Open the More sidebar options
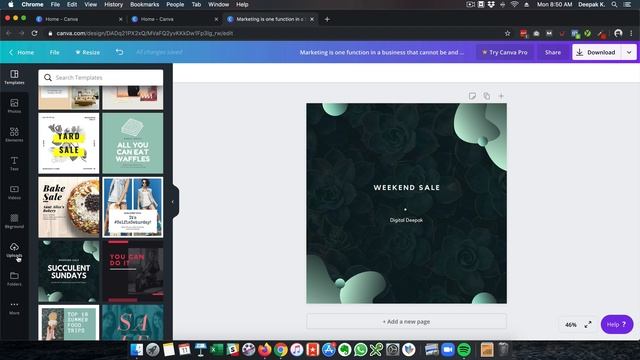 14,307
